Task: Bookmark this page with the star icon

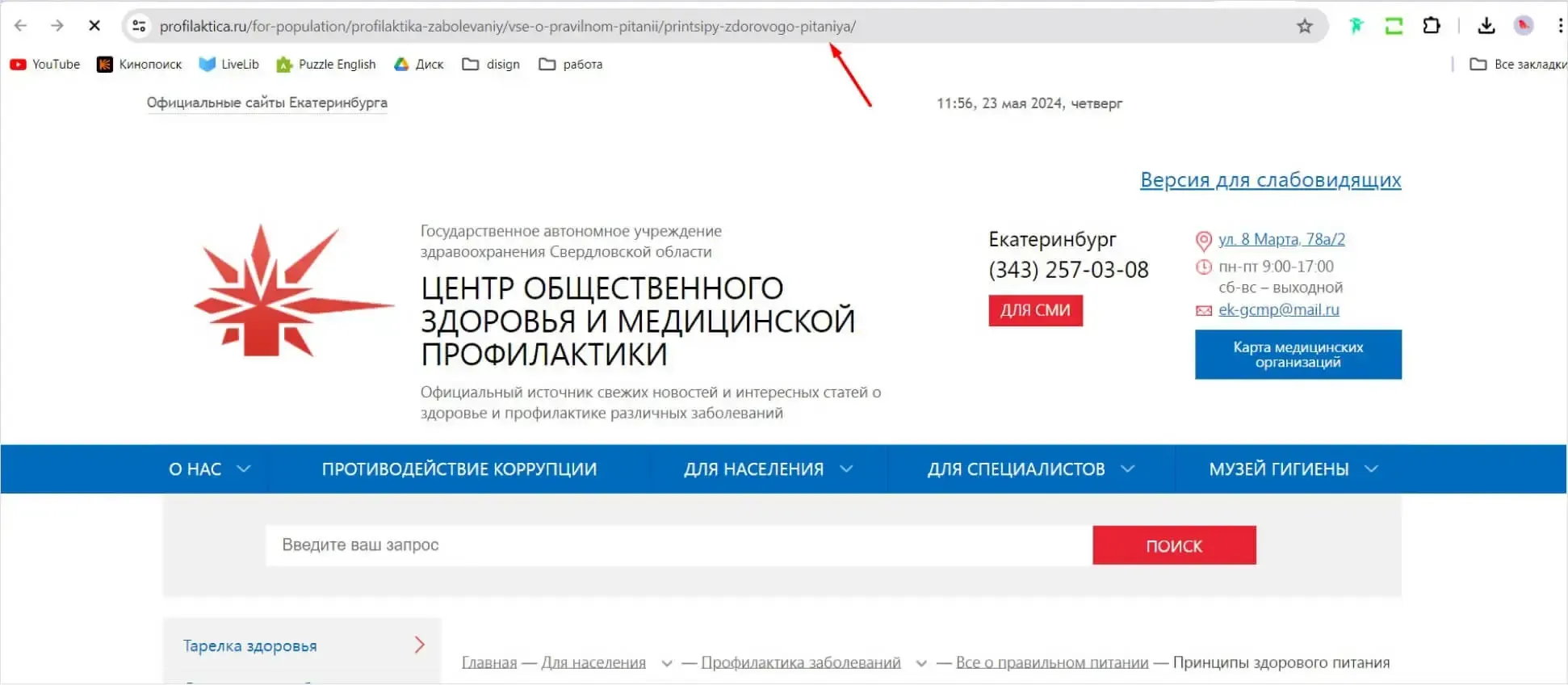Action: pos(1305,26)
